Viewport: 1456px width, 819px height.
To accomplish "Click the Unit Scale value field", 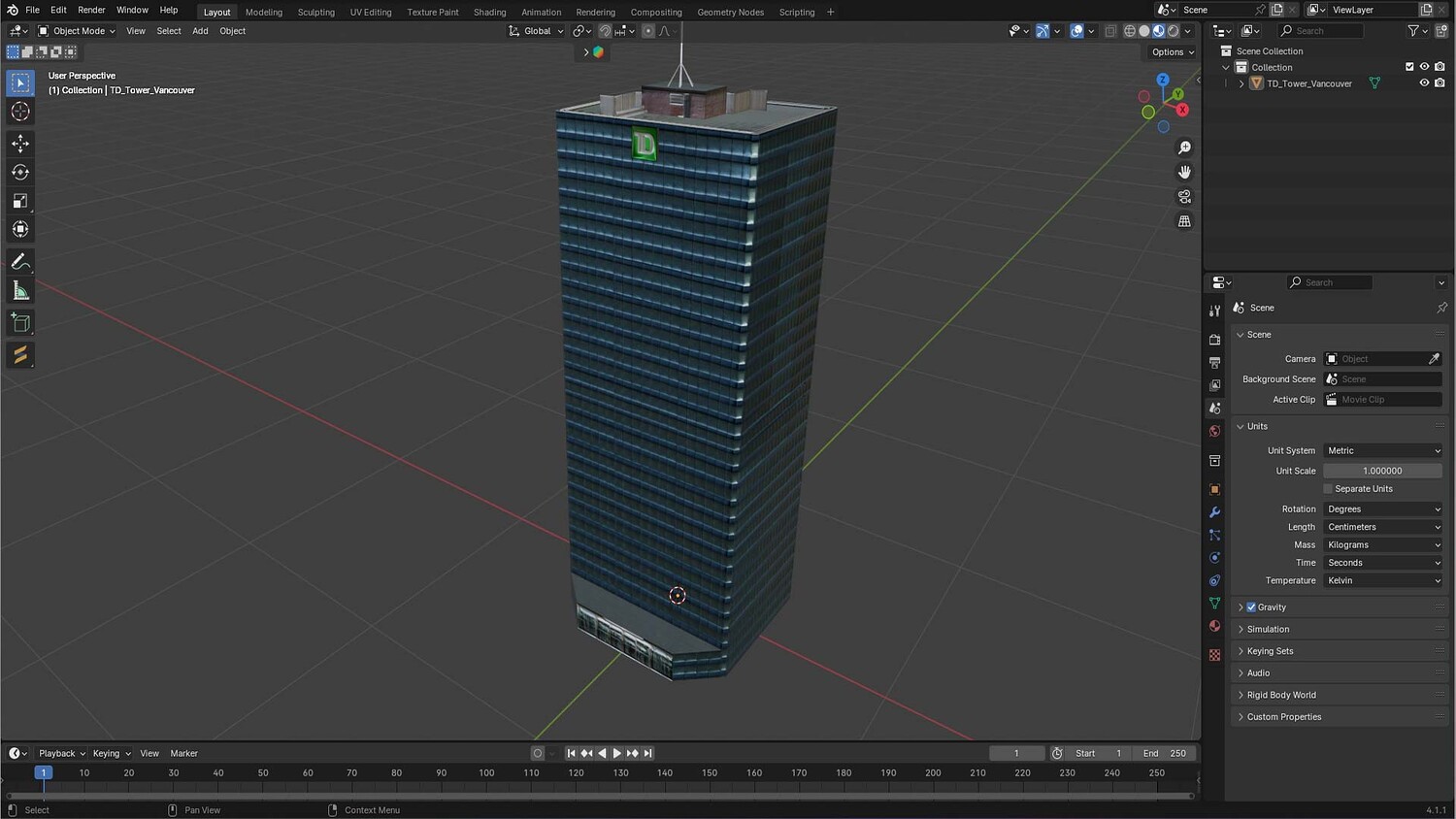I will pyautogui.click(x=1382, y=471).
